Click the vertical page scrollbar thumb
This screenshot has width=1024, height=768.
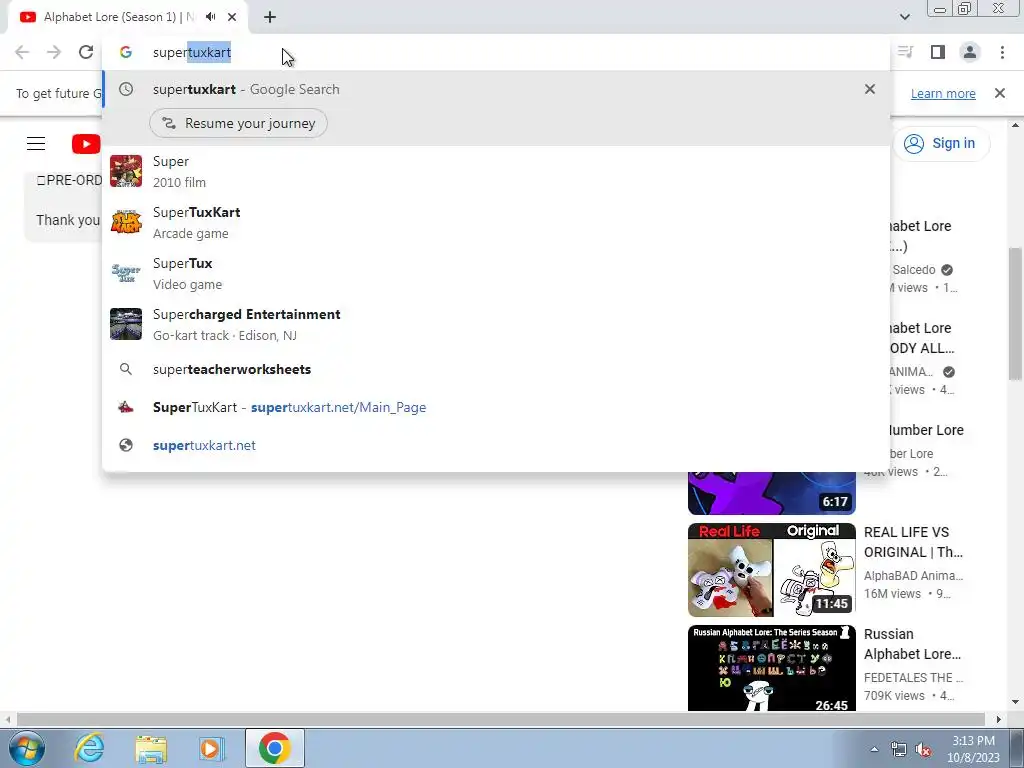(x=1015, y=313)
